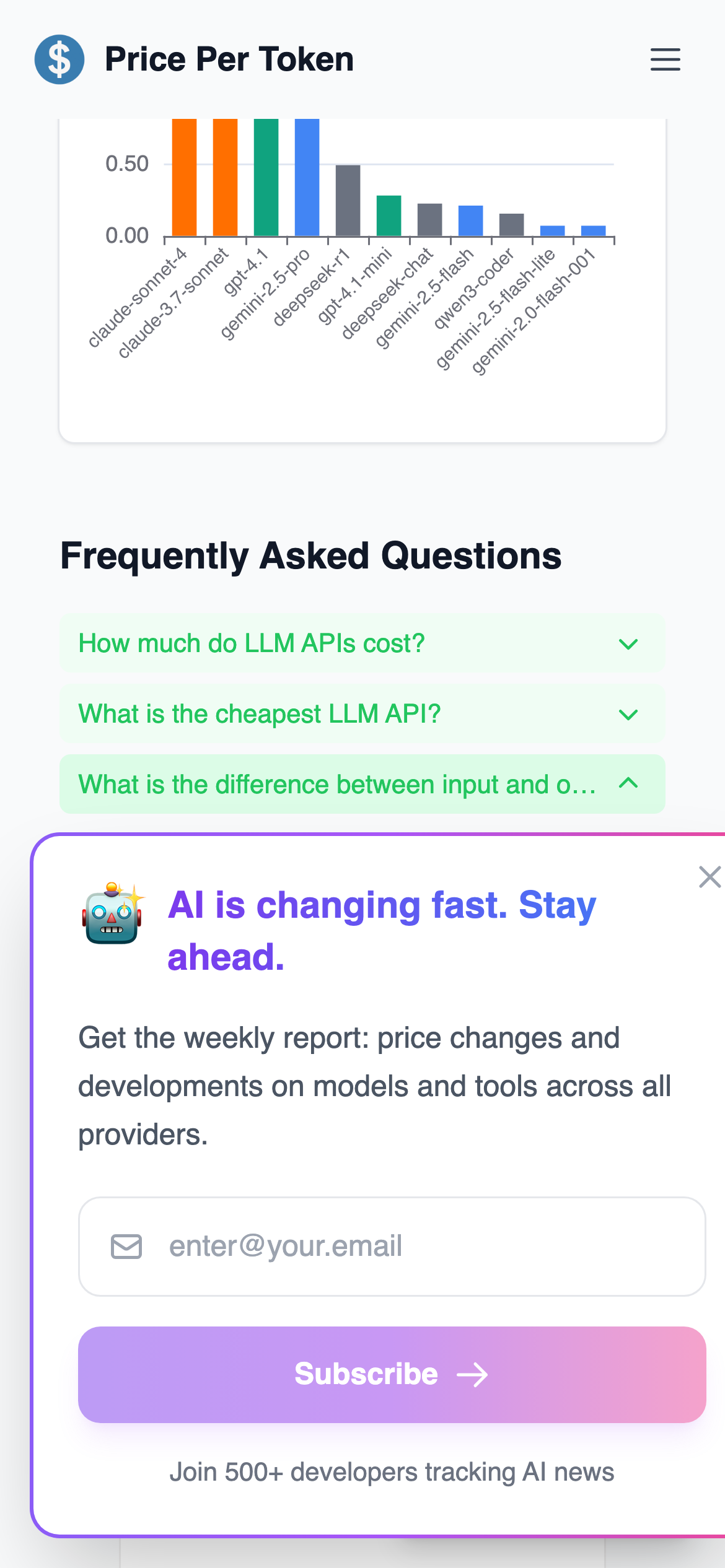
Task: Open the hamburger navigation menu
Action: point(665,59)
